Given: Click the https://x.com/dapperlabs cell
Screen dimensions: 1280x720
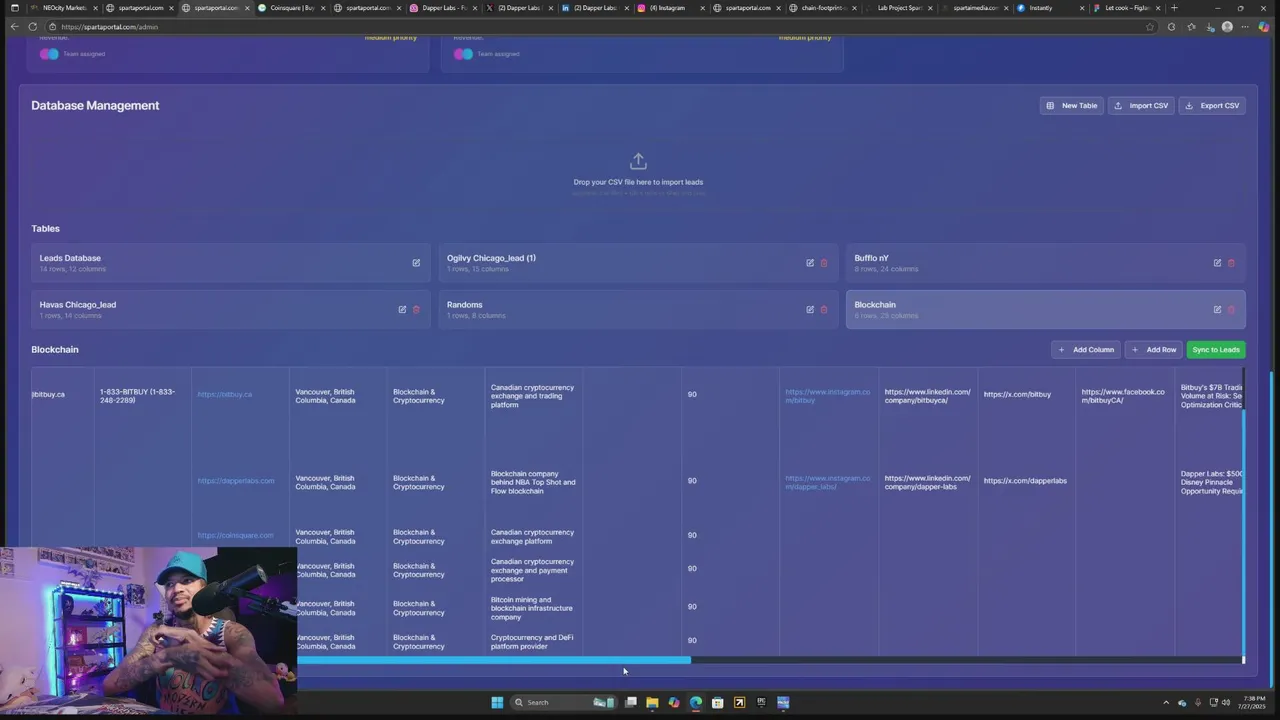Looking at the screenshot, I should pos(1025,481).
